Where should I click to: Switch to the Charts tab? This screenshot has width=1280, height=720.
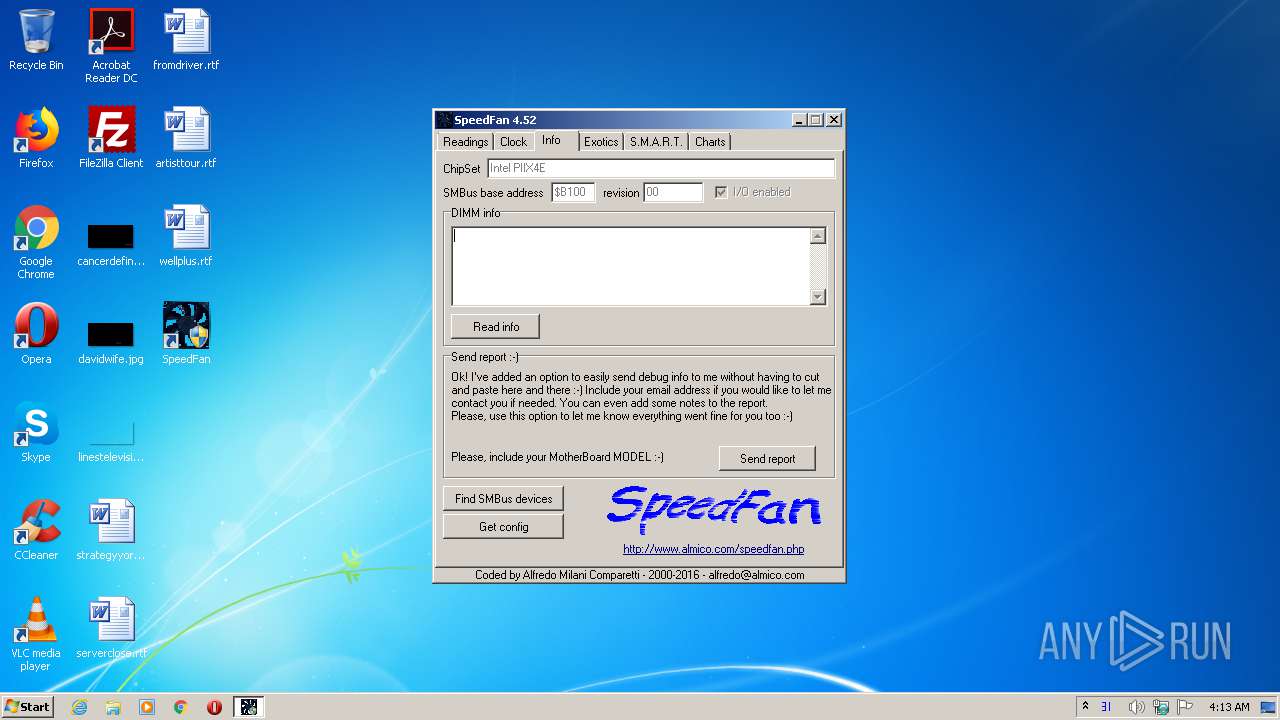coord(710,142)
